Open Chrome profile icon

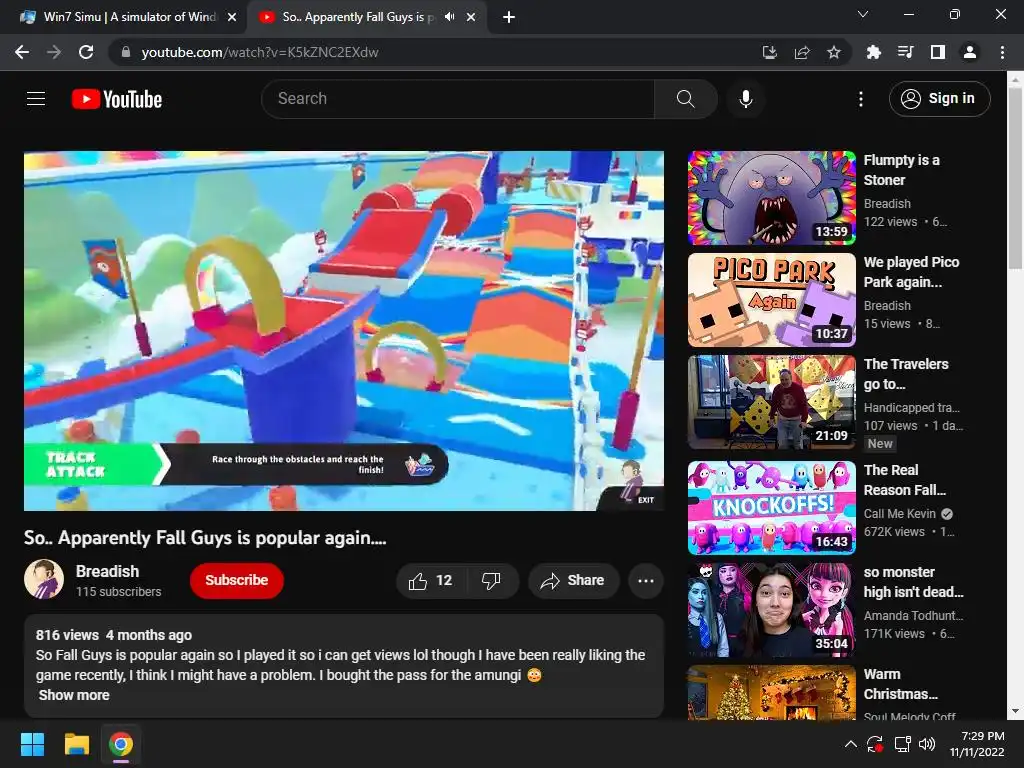[970, 52]
